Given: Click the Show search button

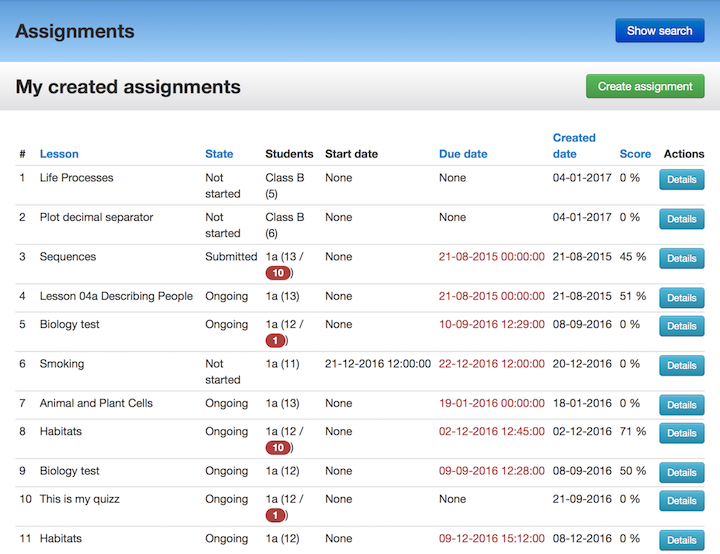Looking at the screenshot, I should tap(659, 31).
